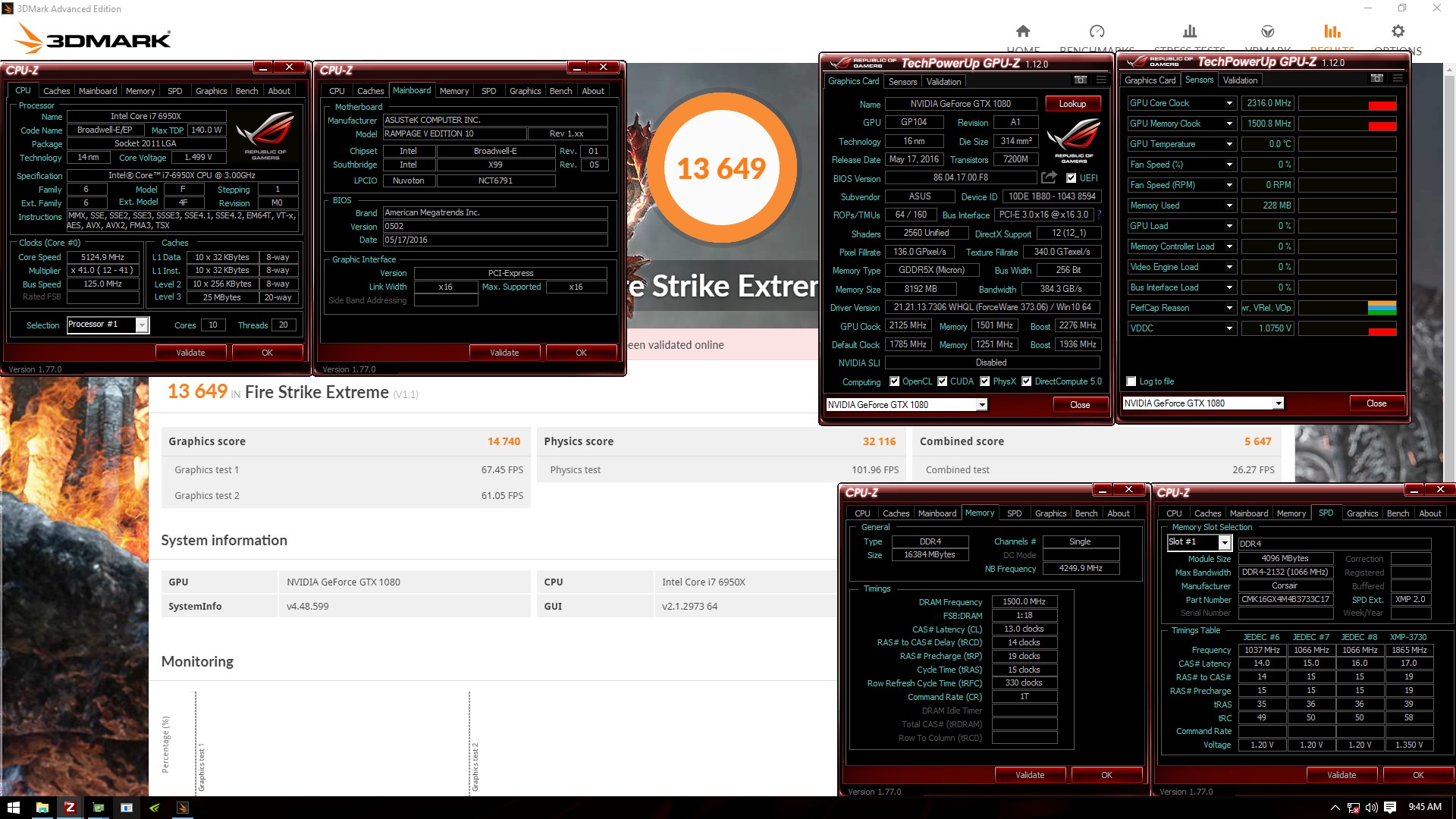Open the Stress Tests bar chart icon
1456x819 pixels.
(x=1190, y=31)
